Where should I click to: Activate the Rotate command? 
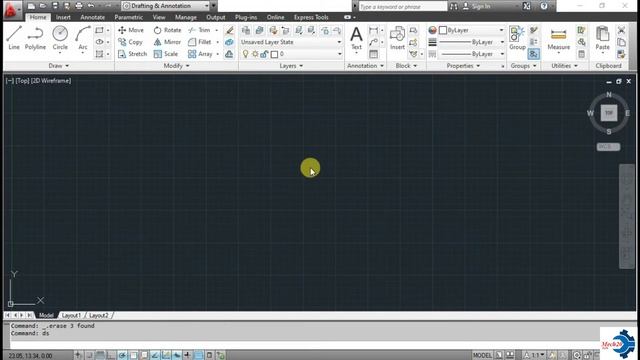tap(167, 30)
